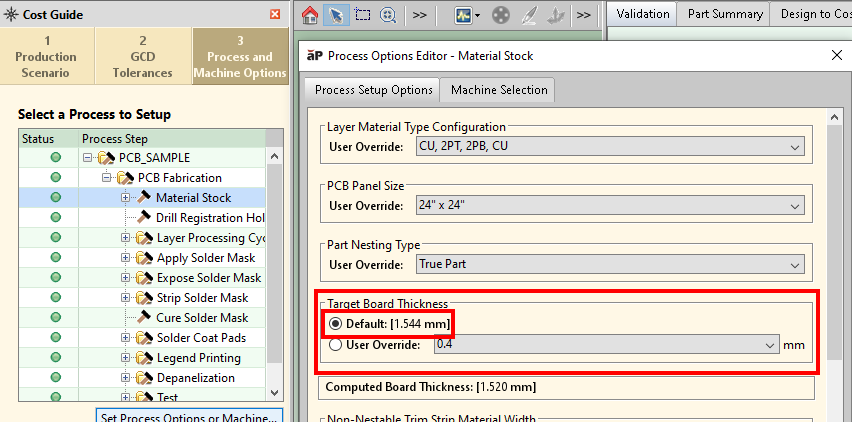Click the Apply Solder Mask folder icon
The width and height of the screenshot is (852, 422).
145,258
